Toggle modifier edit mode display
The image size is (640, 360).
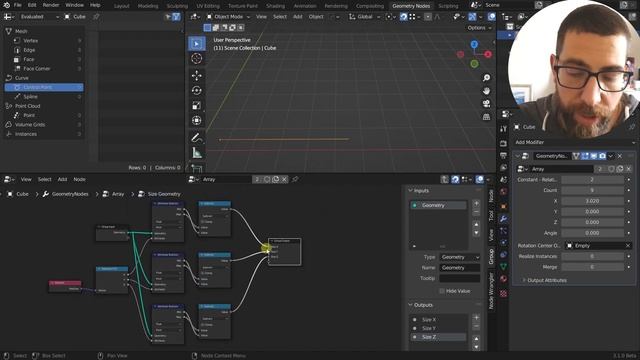(x=585, y=156)
